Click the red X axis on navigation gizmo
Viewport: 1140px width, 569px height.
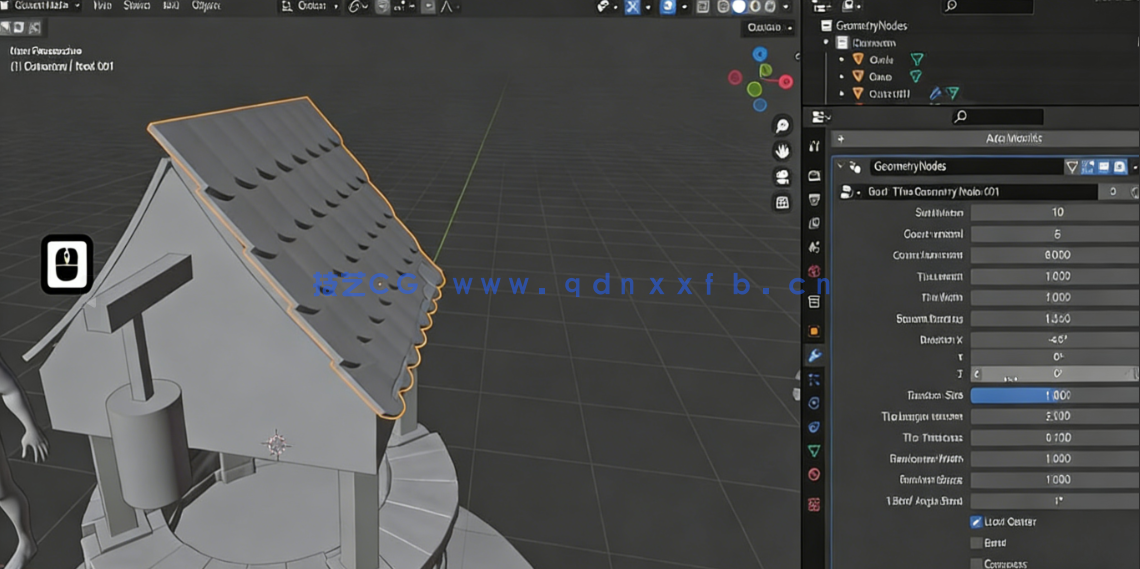(x=786, y=81)
